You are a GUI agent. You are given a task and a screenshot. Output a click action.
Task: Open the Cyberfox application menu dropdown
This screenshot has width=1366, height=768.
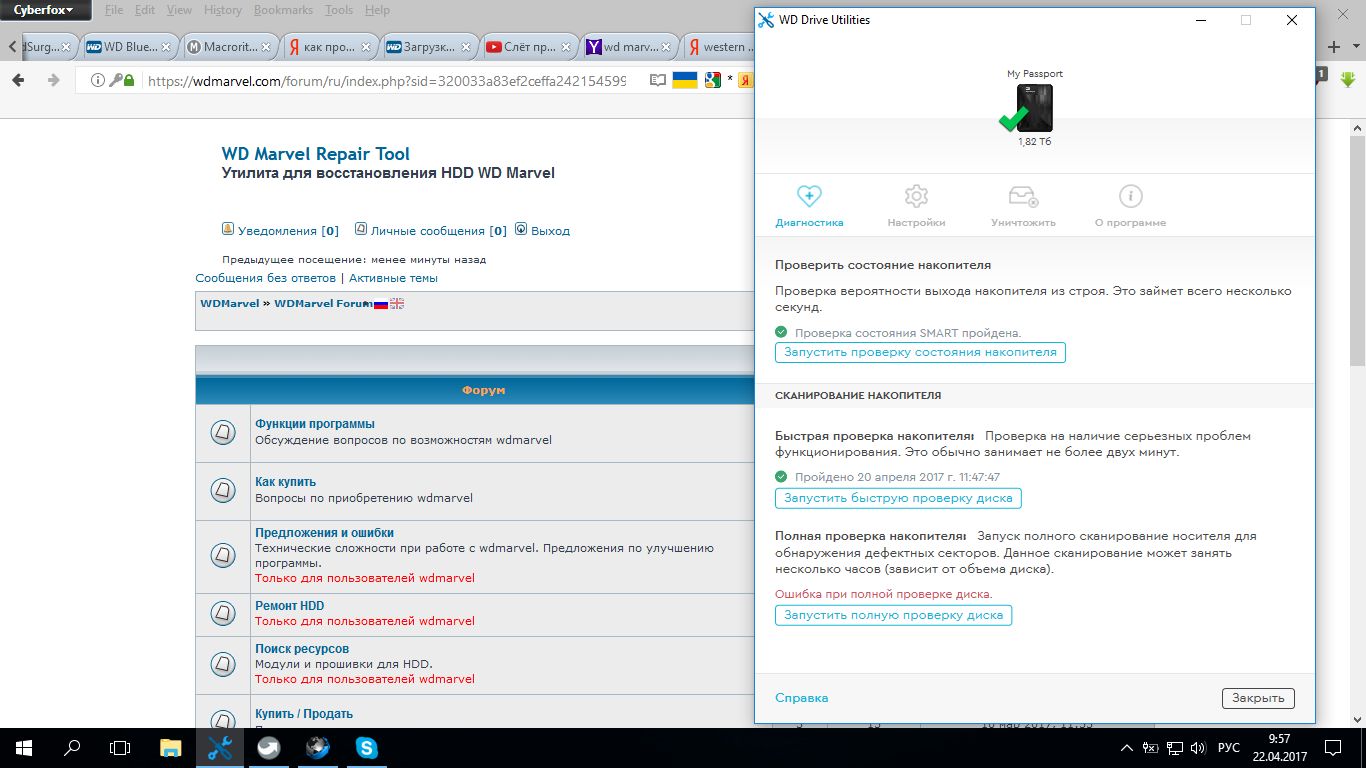46,10
